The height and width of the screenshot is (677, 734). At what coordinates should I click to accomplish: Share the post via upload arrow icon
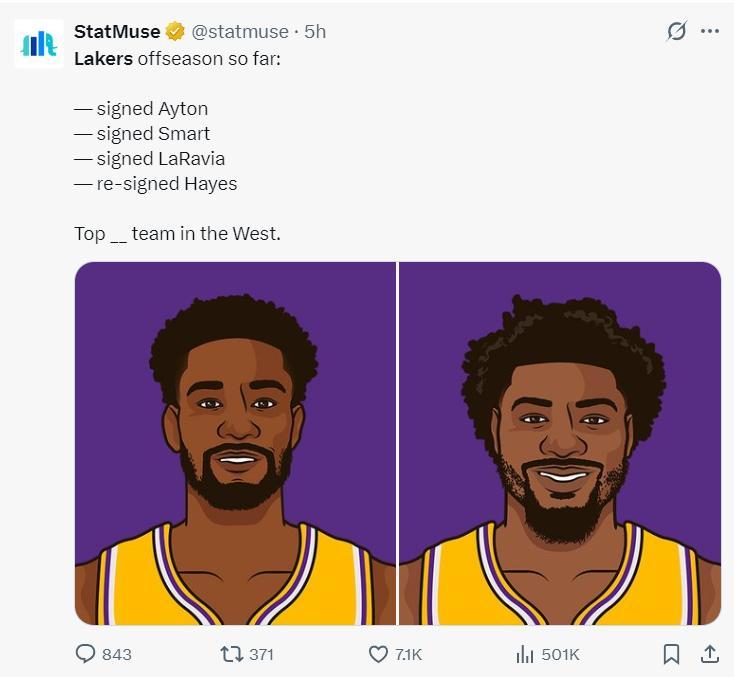(710, 654)
